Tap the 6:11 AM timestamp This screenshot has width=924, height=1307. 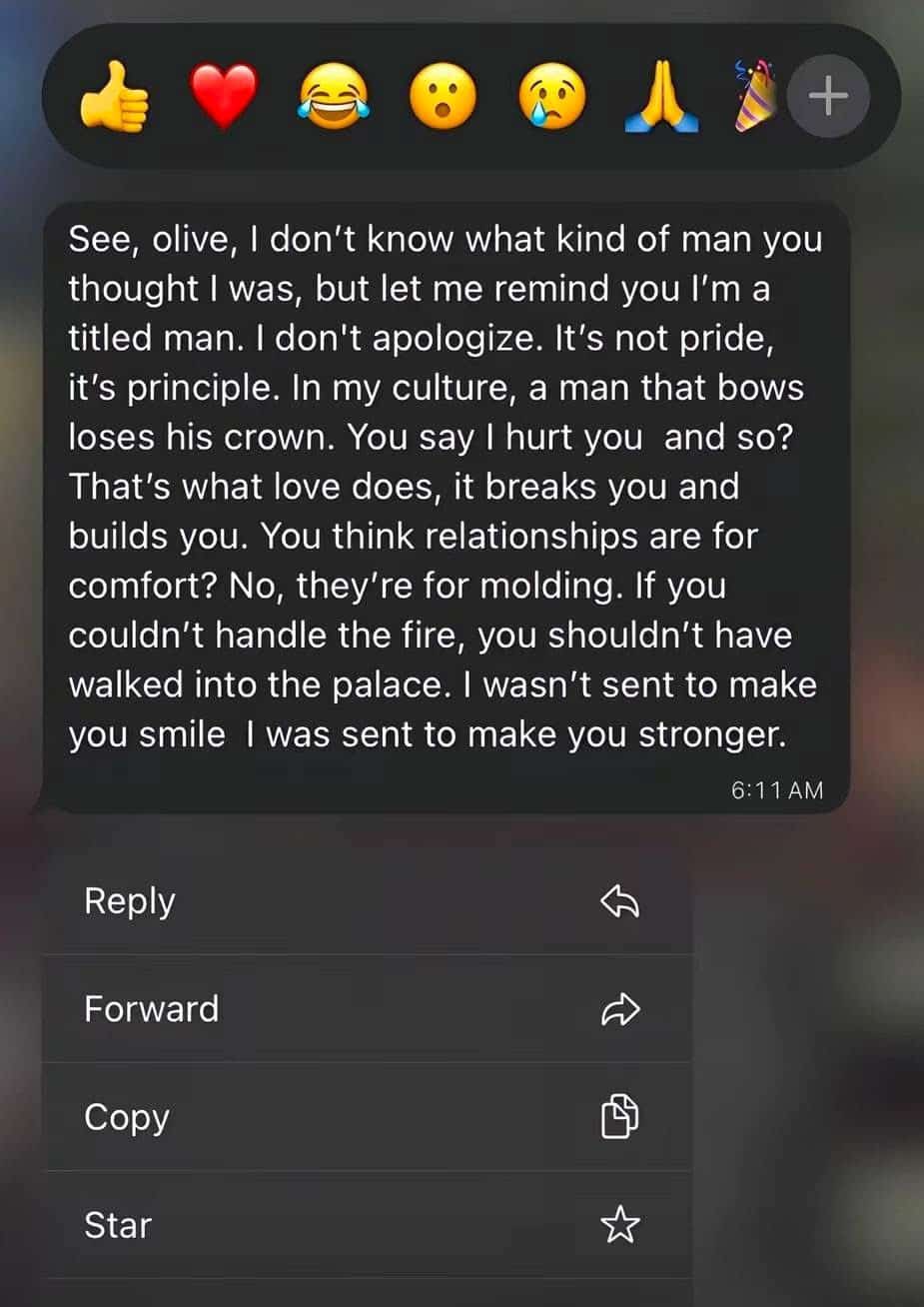tap(777, 789)
